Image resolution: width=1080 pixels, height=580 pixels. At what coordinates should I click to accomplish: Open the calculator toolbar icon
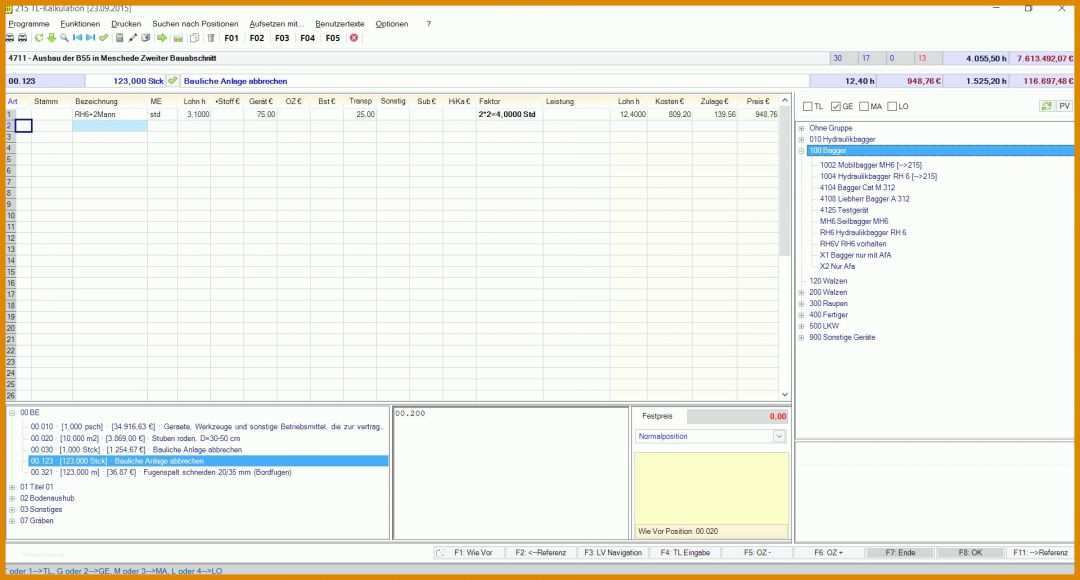coord(119,38)
